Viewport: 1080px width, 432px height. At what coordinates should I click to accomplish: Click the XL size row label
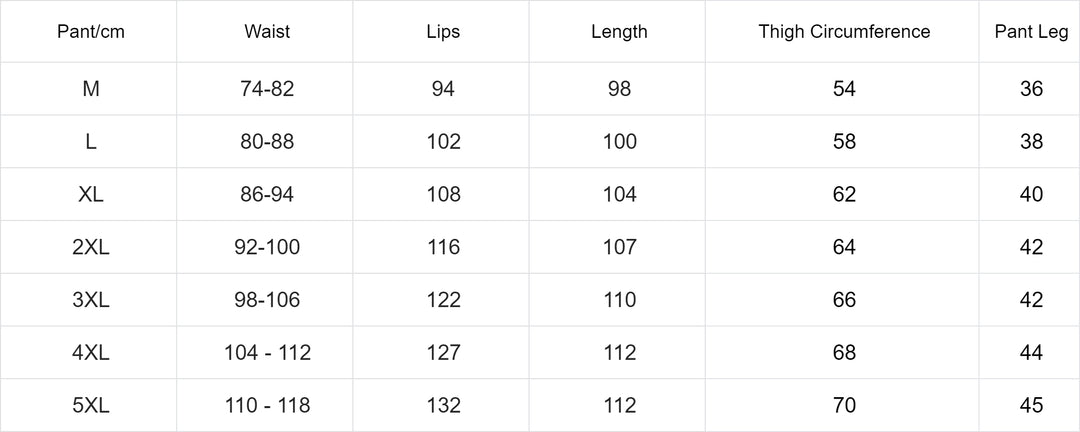[90, 195]
